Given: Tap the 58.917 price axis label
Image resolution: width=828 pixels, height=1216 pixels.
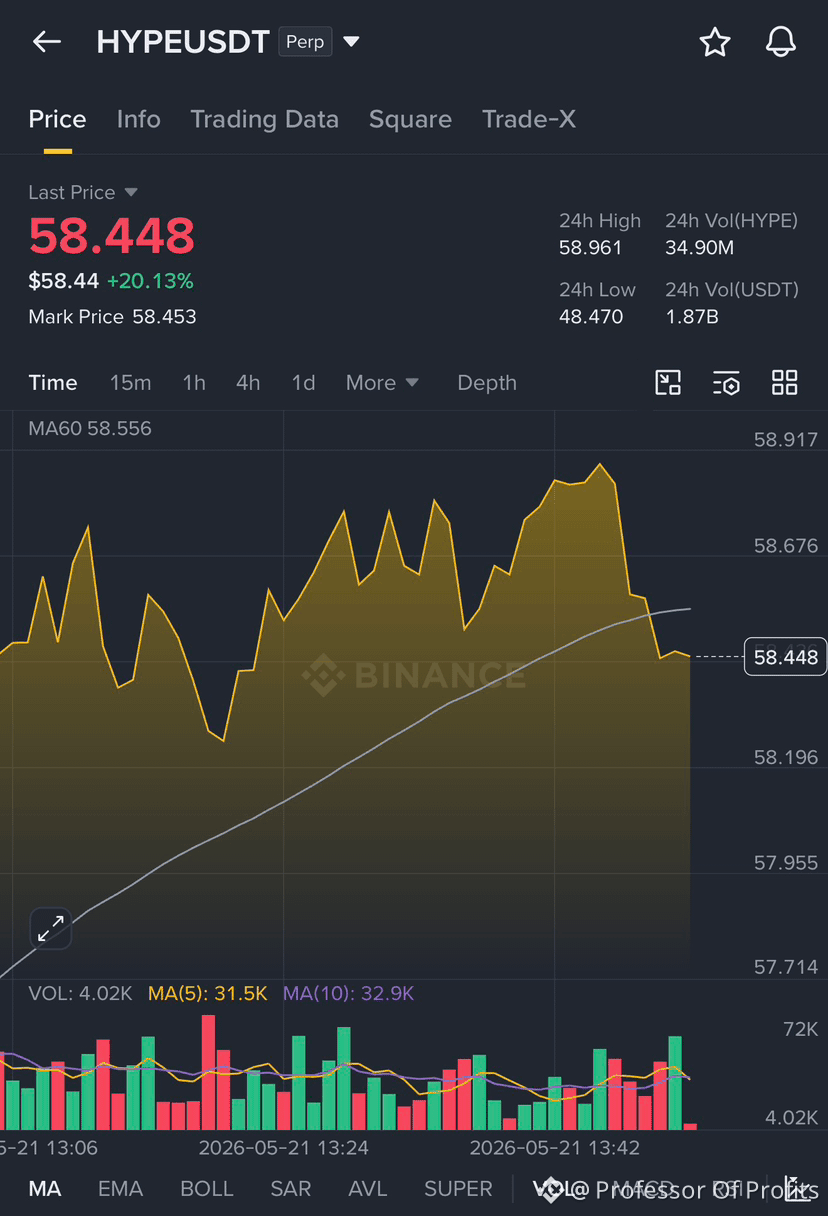Looking at the screenshot, I should point(785,440).
